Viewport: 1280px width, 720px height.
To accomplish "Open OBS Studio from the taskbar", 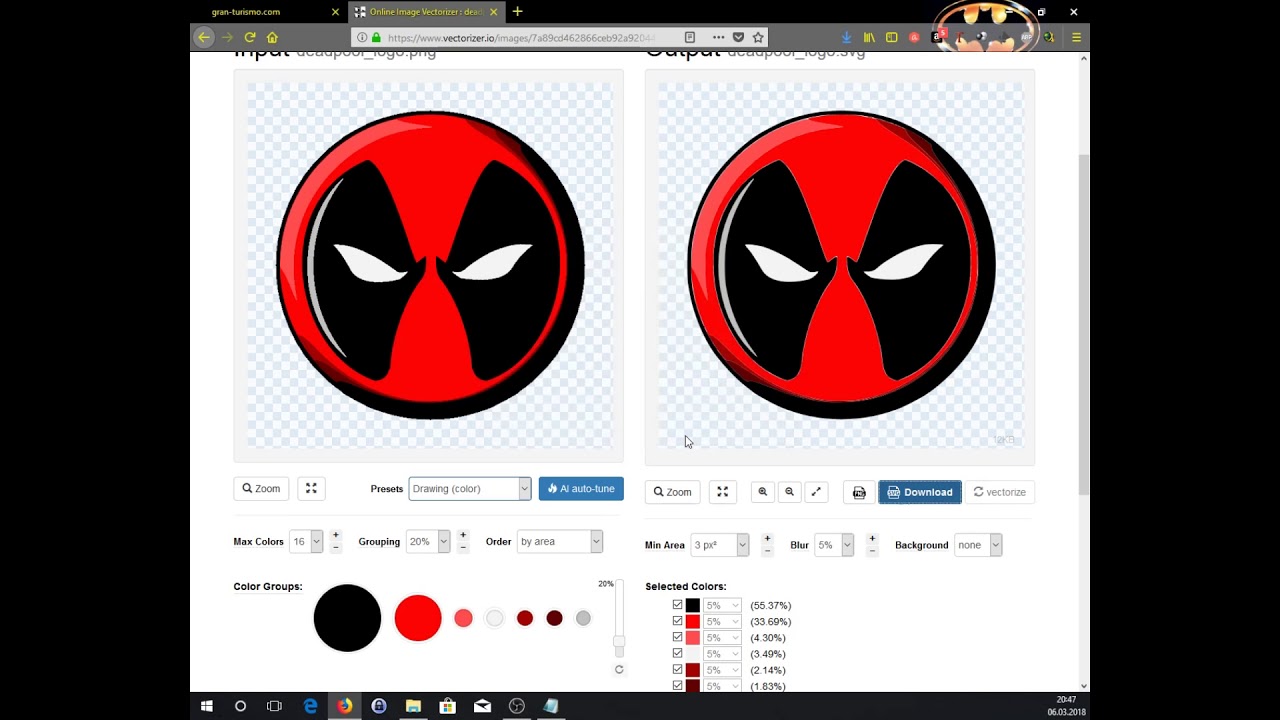I will pos(516,706).
